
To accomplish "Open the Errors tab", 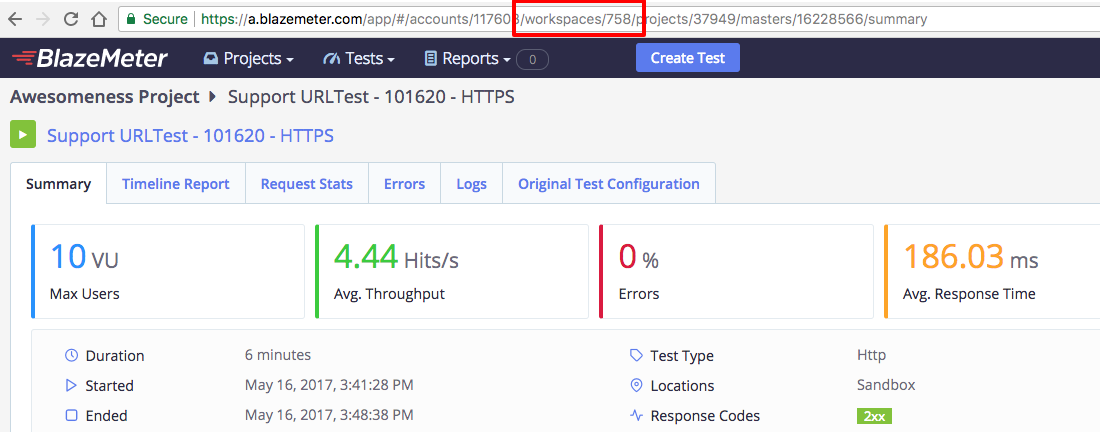I will coord(404,184).
